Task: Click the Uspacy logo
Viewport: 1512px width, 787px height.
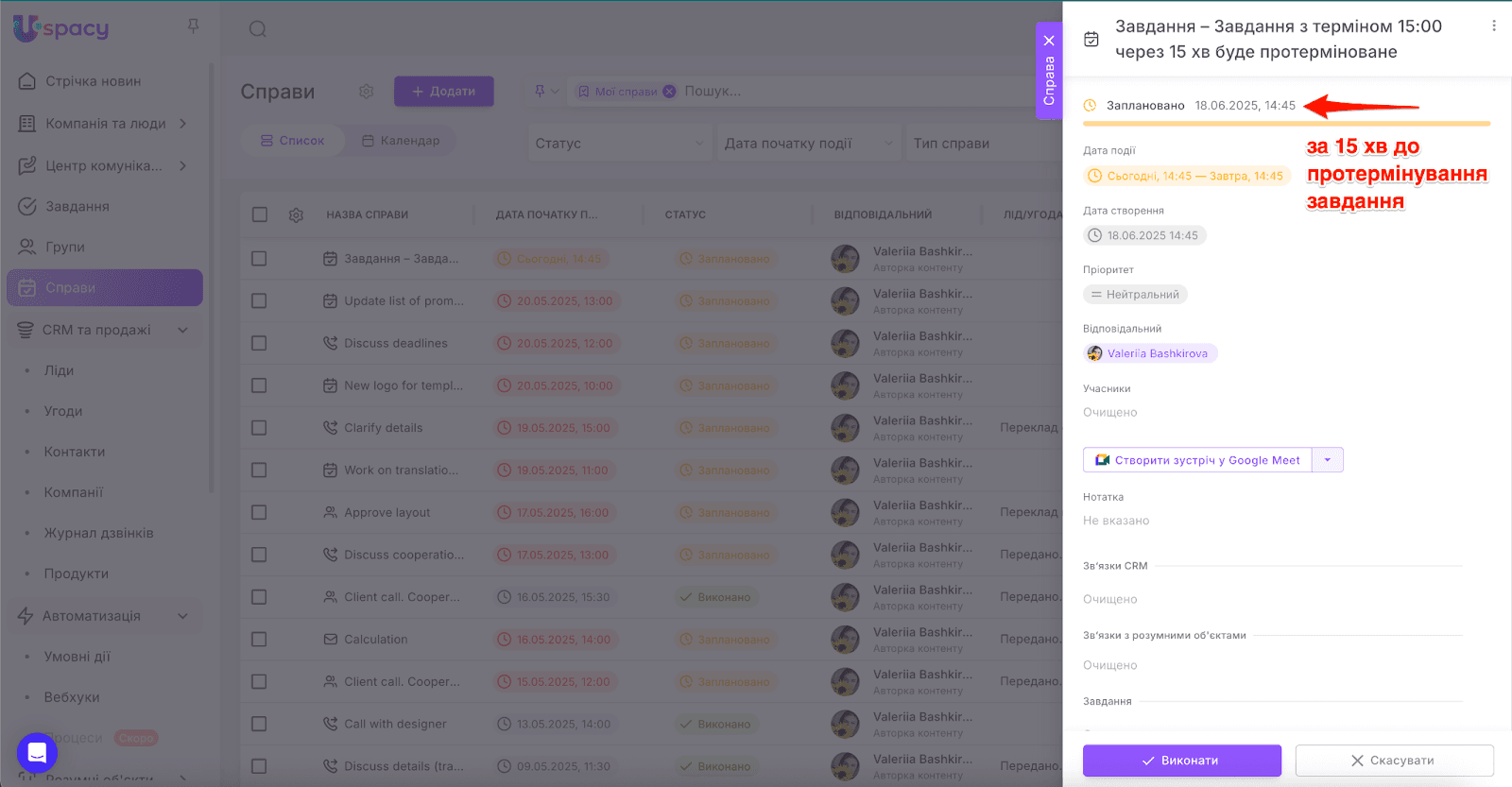Action: [x=61, y=28]
